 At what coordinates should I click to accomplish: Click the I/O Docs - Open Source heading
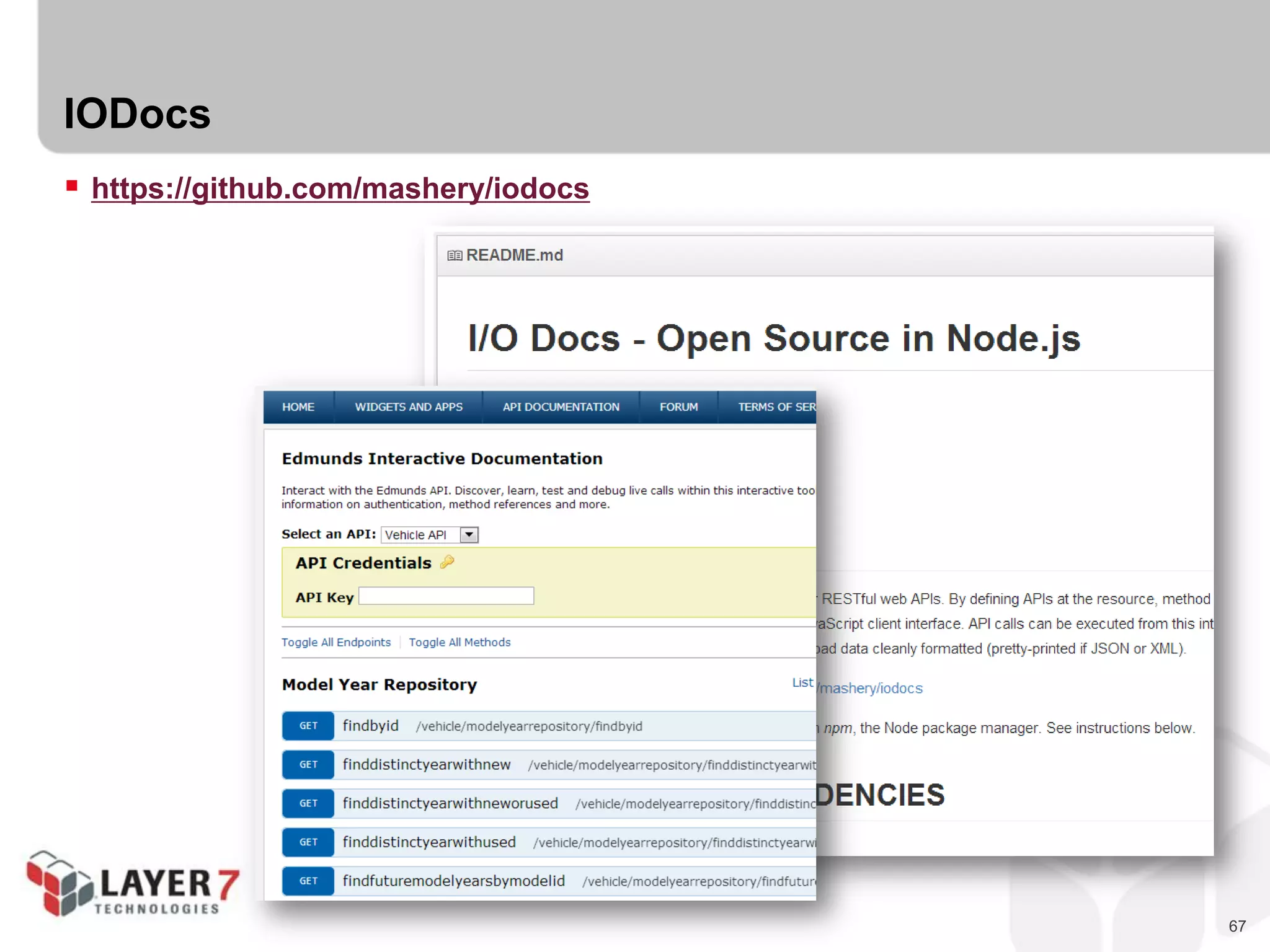pos(774,338)
